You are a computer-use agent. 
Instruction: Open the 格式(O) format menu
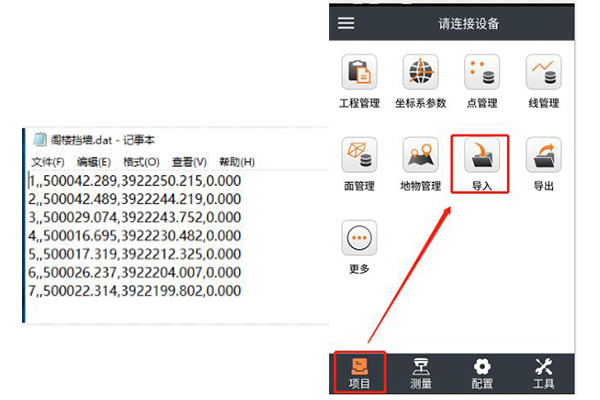(140, 162)
